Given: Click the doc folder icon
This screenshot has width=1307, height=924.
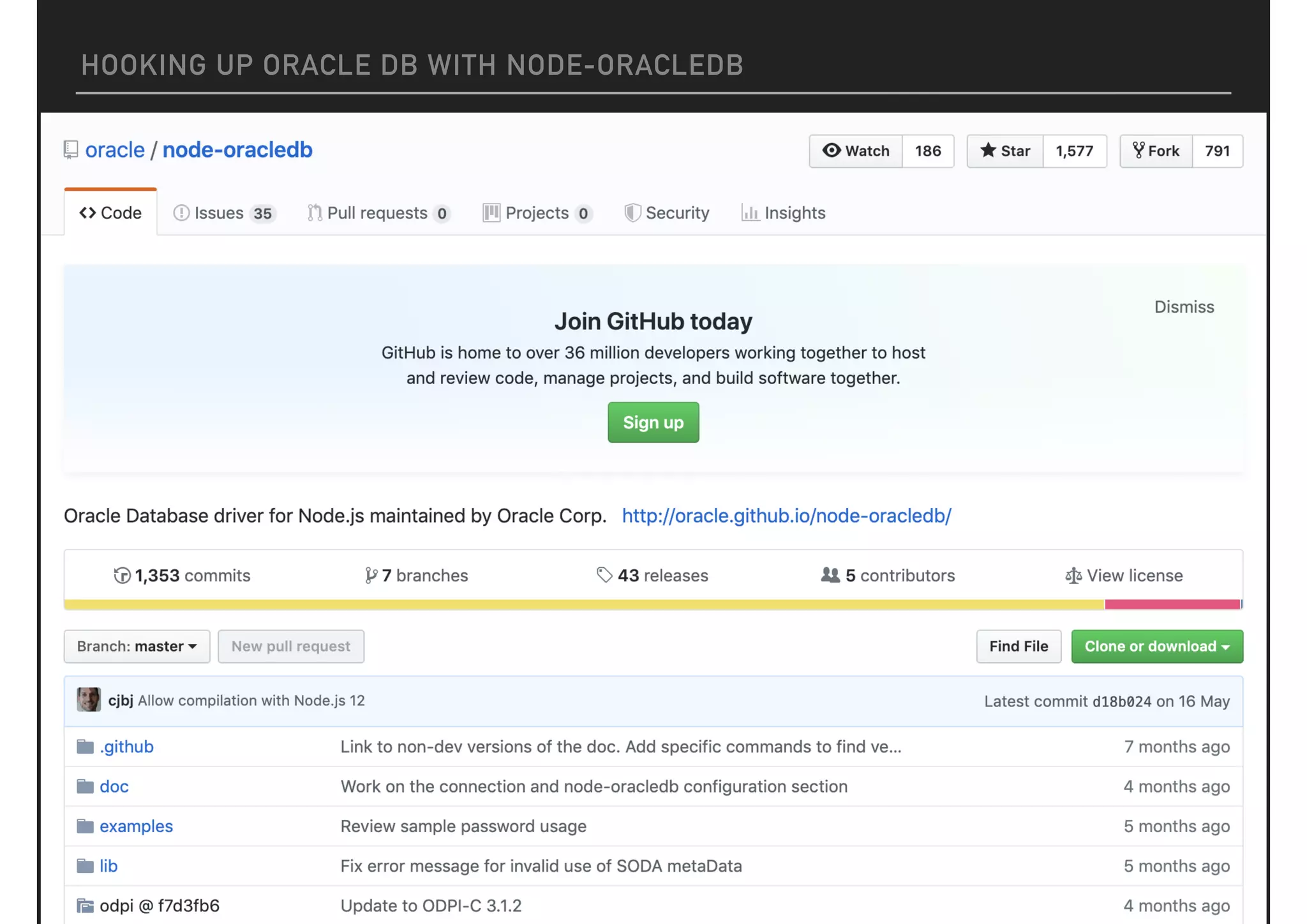Looking at the screenshot, I should click(86, 786).
